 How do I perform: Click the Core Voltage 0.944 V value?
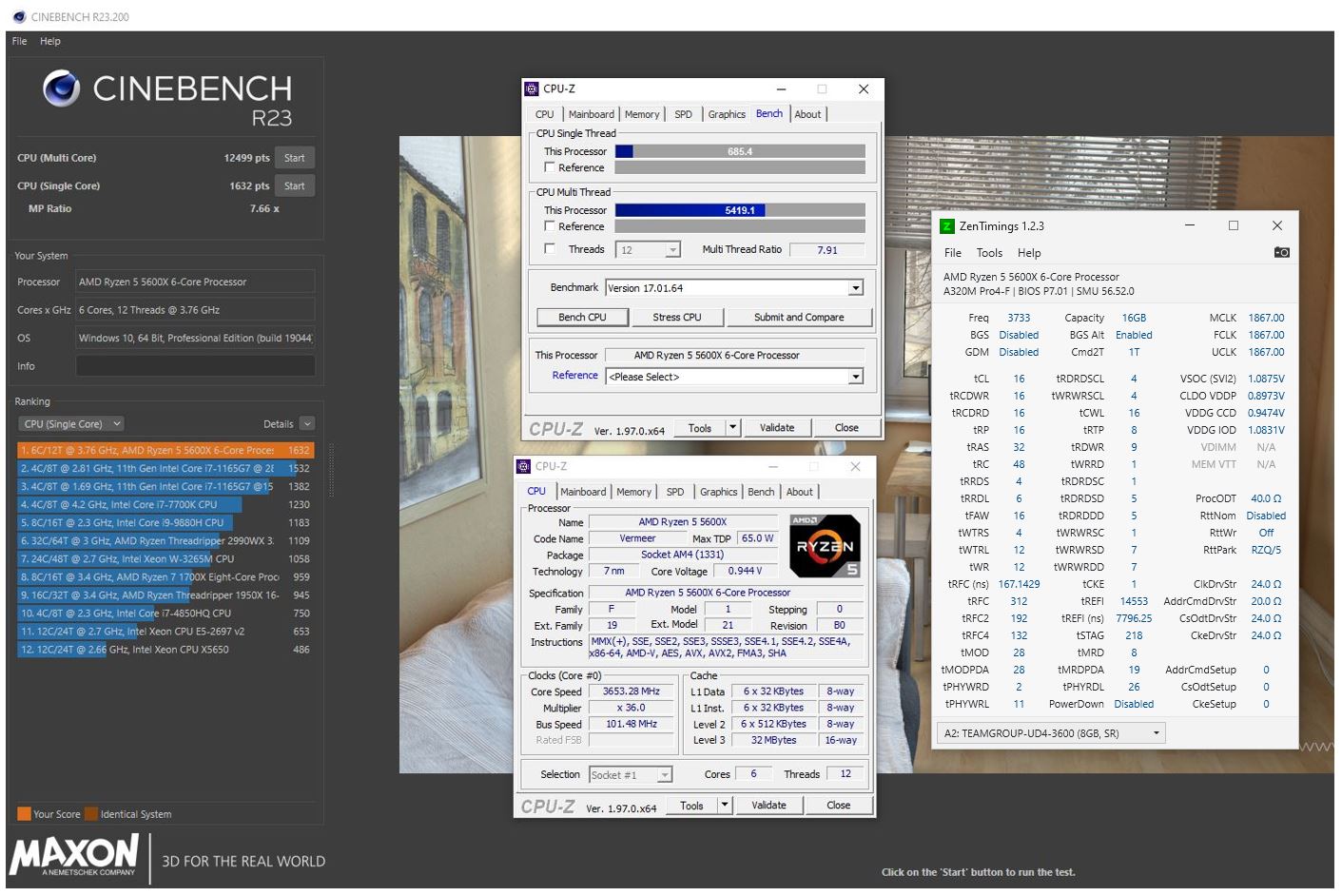pos(748,571)
